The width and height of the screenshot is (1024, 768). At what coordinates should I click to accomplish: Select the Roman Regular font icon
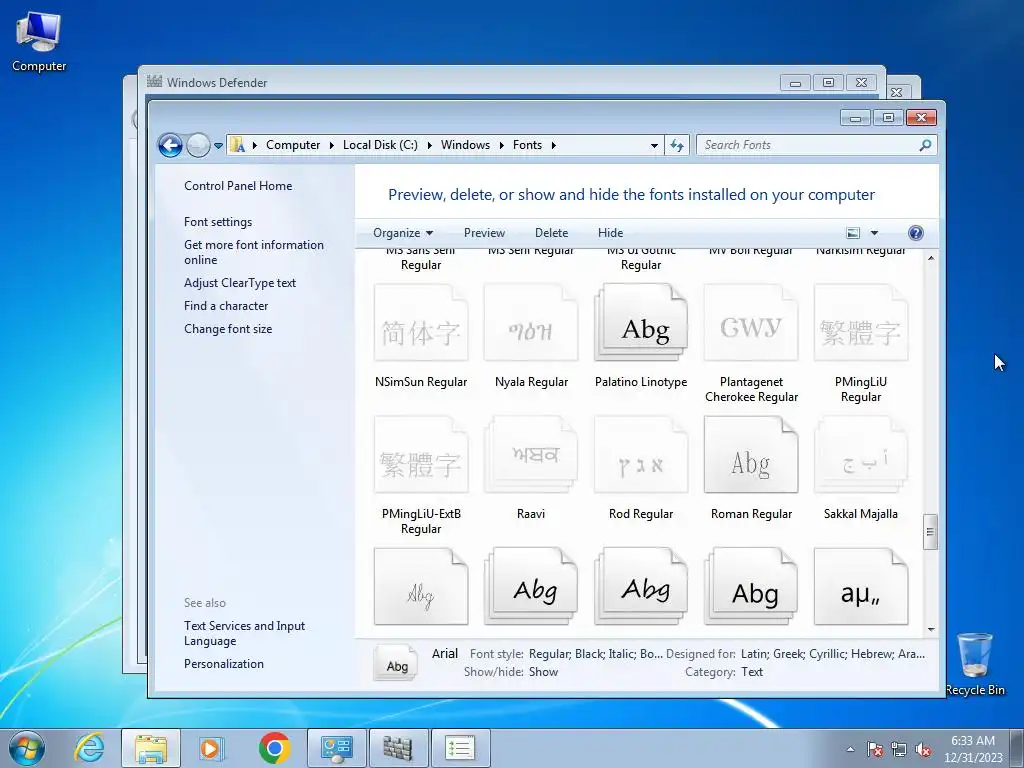coord(751,455)
